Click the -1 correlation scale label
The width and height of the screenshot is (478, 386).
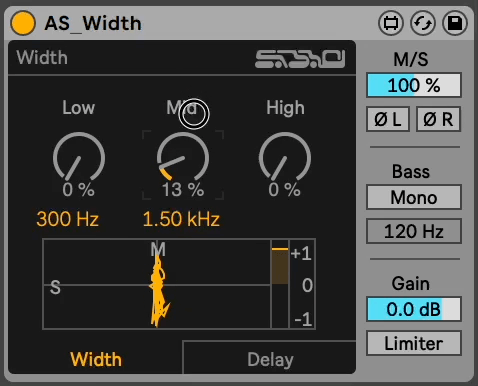click(x=303, y=319)
